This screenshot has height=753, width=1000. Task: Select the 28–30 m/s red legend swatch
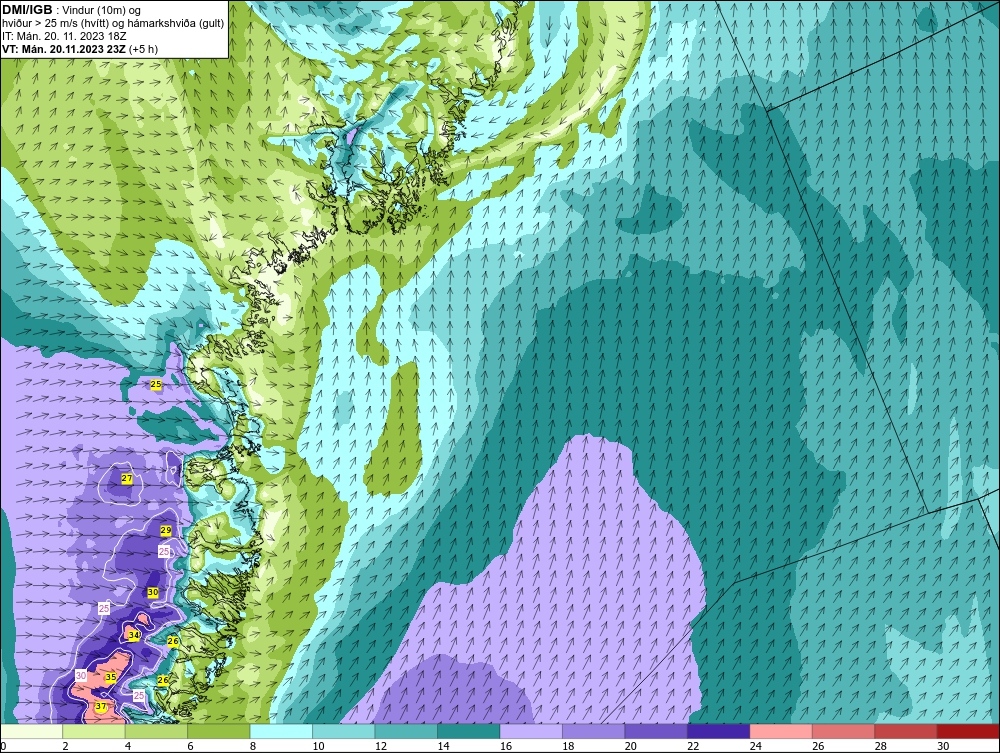[906, 731]
